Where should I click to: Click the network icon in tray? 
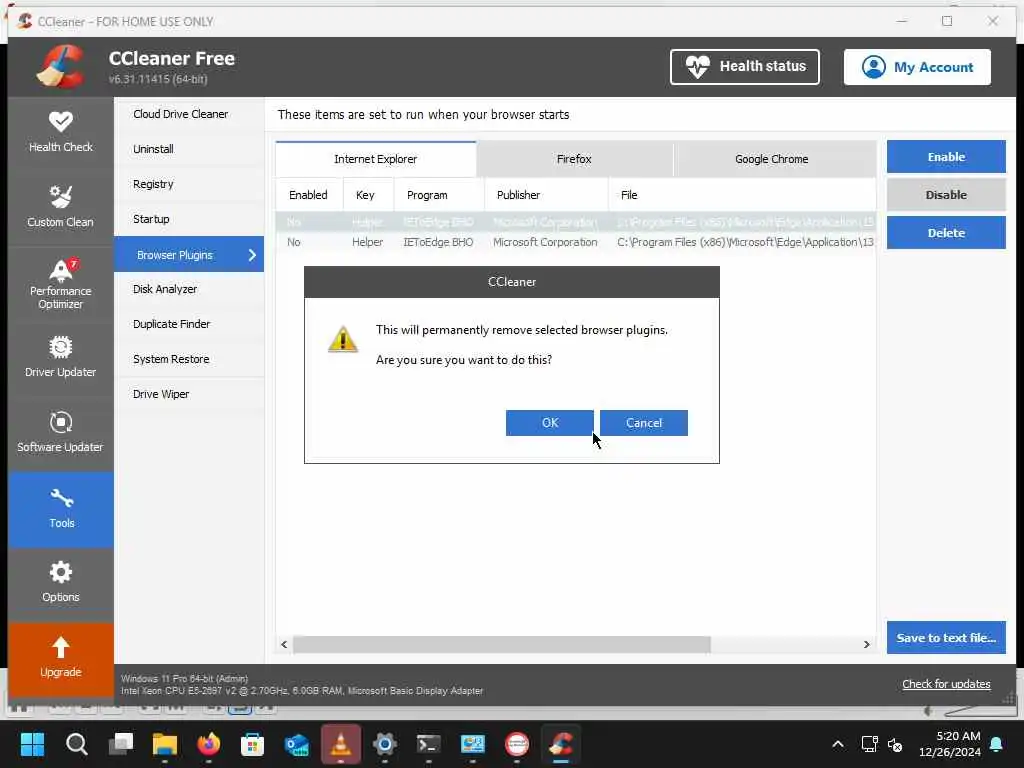[869, 744]
